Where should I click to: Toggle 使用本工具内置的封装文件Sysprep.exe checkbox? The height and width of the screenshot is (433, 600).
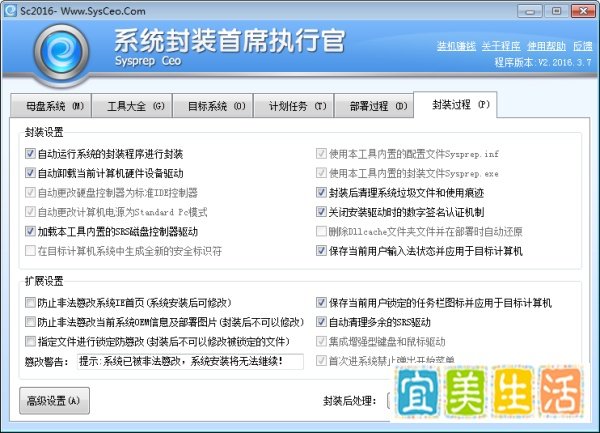[321, 173]
